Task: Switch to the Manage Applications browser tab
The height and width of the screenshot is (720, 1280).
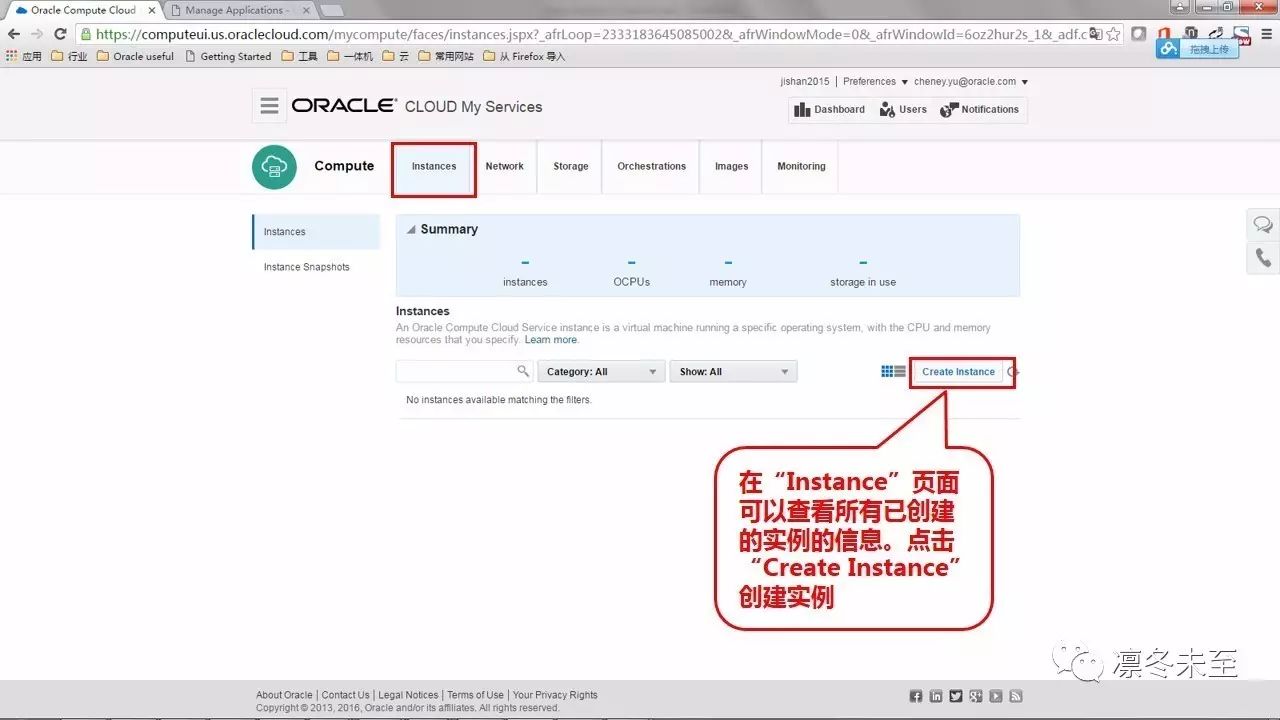Action: tap(238, 10)
